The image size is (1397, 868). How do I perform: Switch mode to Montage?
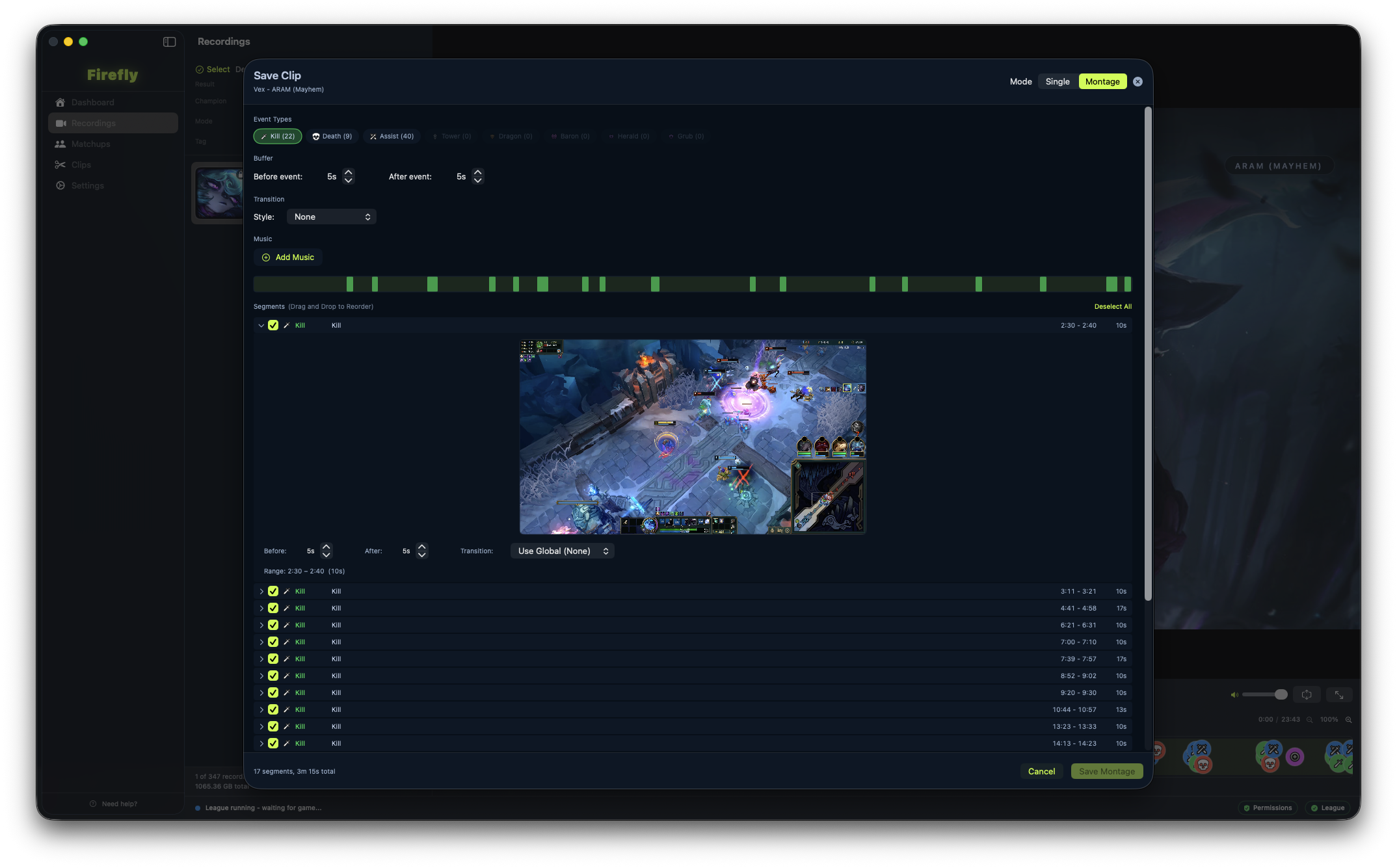click(x=1102, y=81)
